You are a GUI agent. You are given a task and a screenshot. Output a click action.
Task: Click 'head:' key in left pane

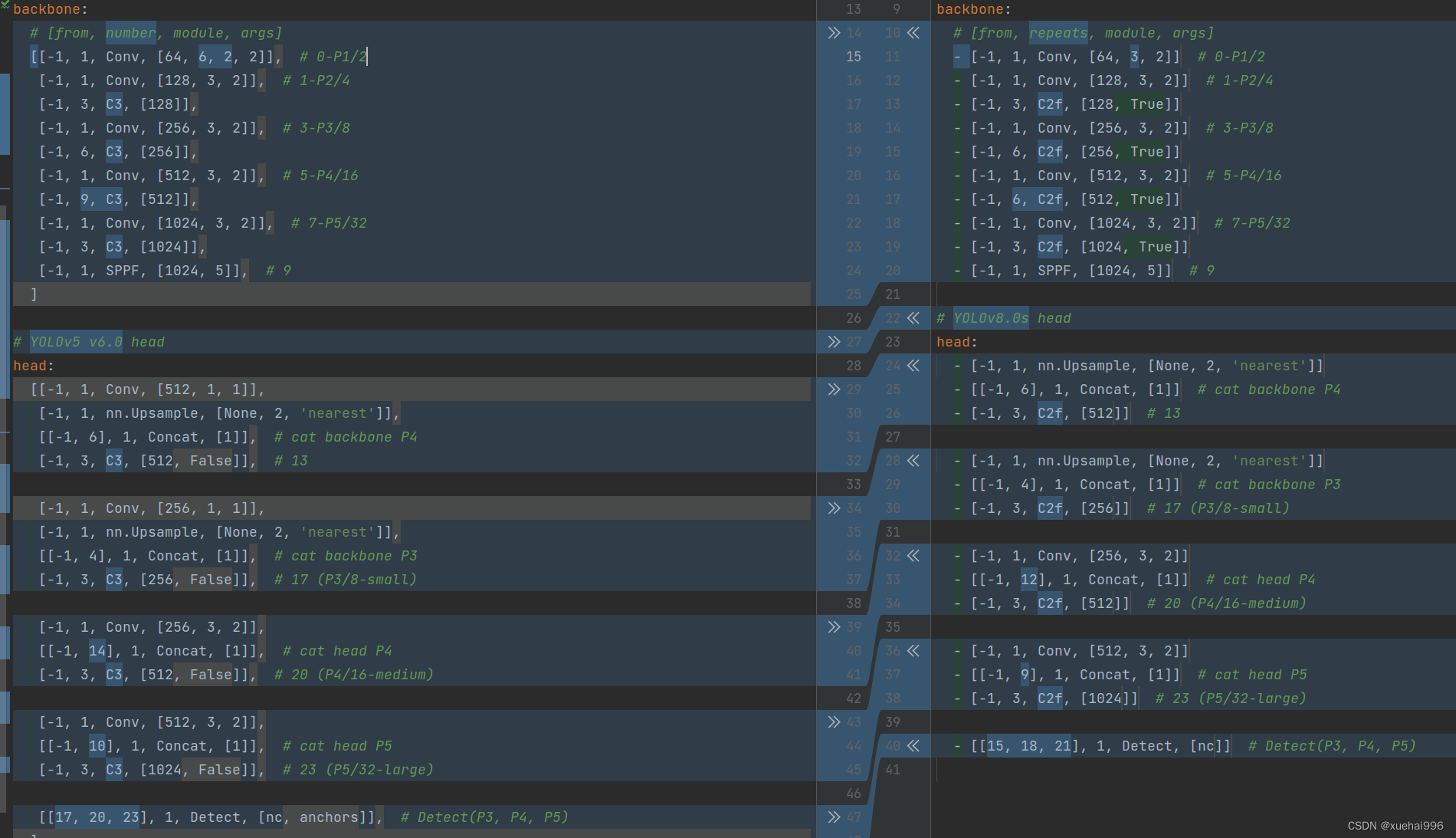point(34,366)
